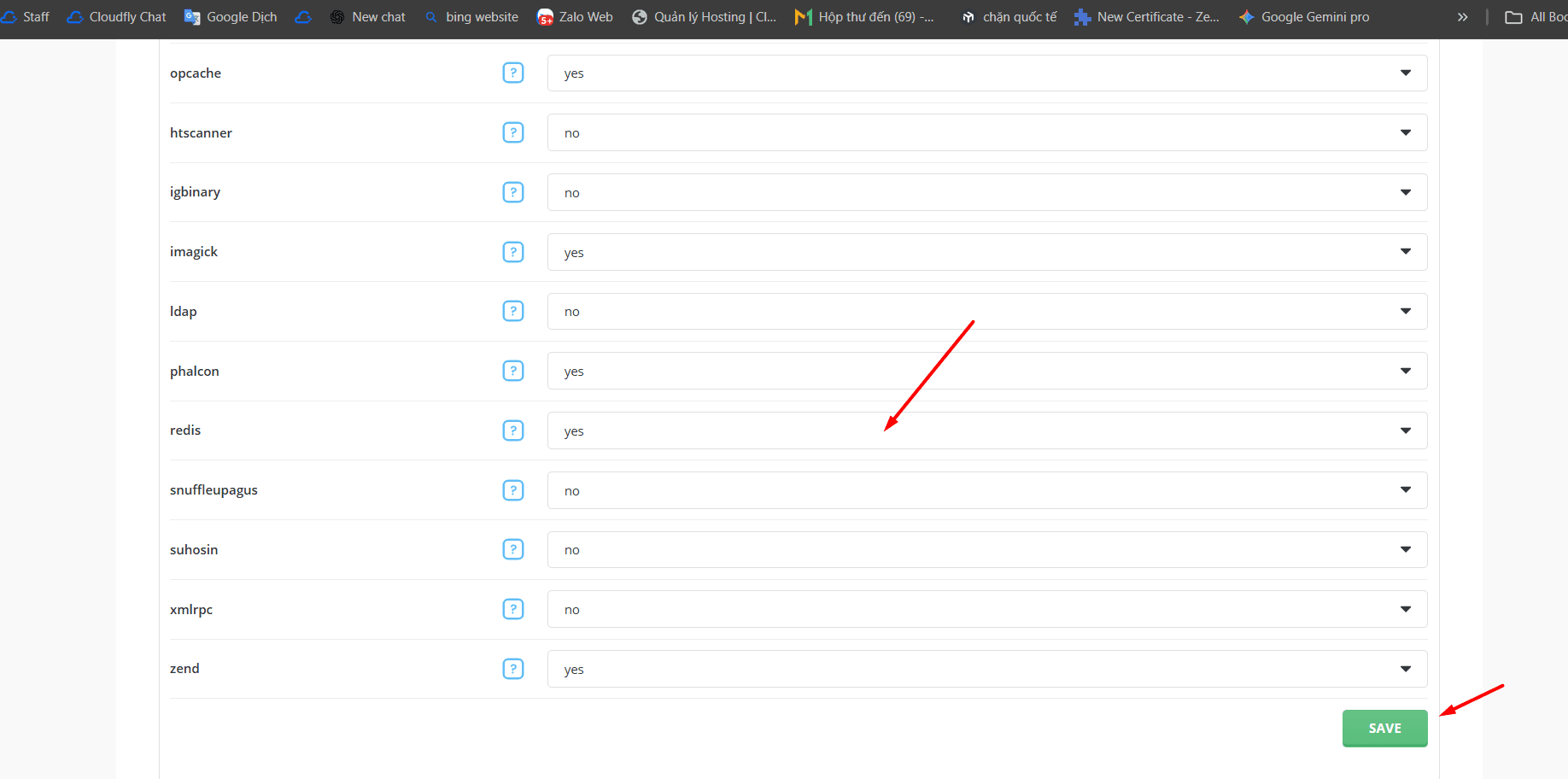This screenshot has width=1568, height=779.
Task: Show more bookmarks with the chevron
Action: (x=1462, y=17)
